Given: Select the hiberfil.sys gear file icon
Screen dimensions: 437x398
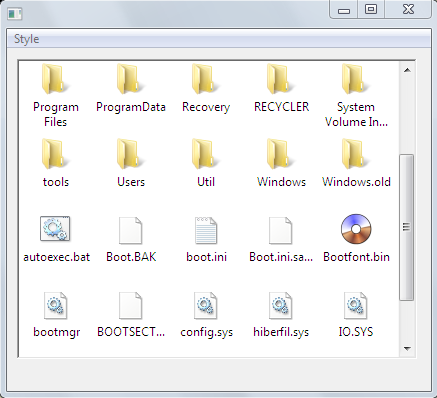Looking at the screenshot, I should click(x=280, y=305).
